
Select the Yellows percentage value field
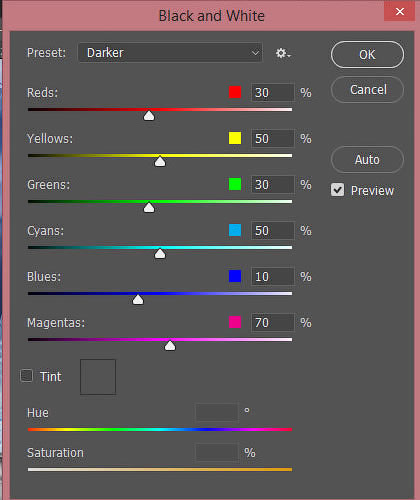click(273, 138)
